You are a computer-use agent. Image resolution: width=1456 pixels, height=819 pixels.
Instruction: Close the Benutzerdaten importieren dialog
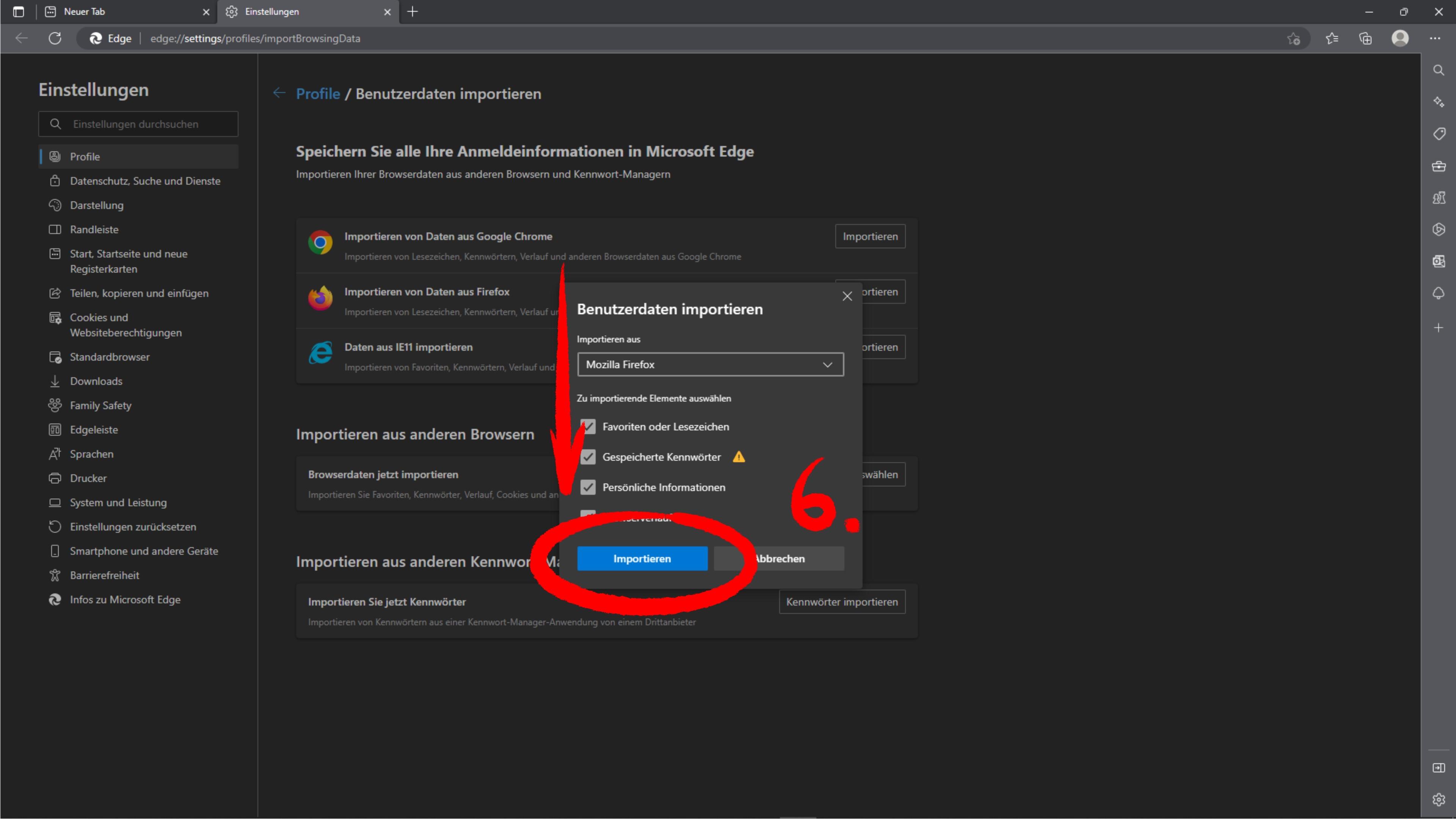(847, 296)
